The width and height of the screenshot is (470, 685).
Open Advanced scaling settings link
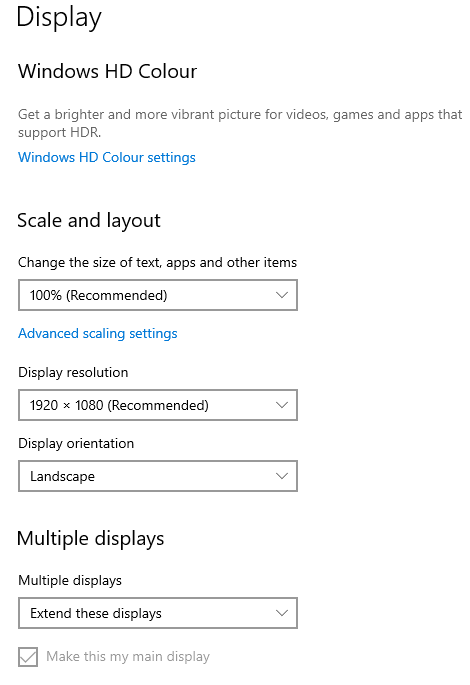click(x=97, y=333)
